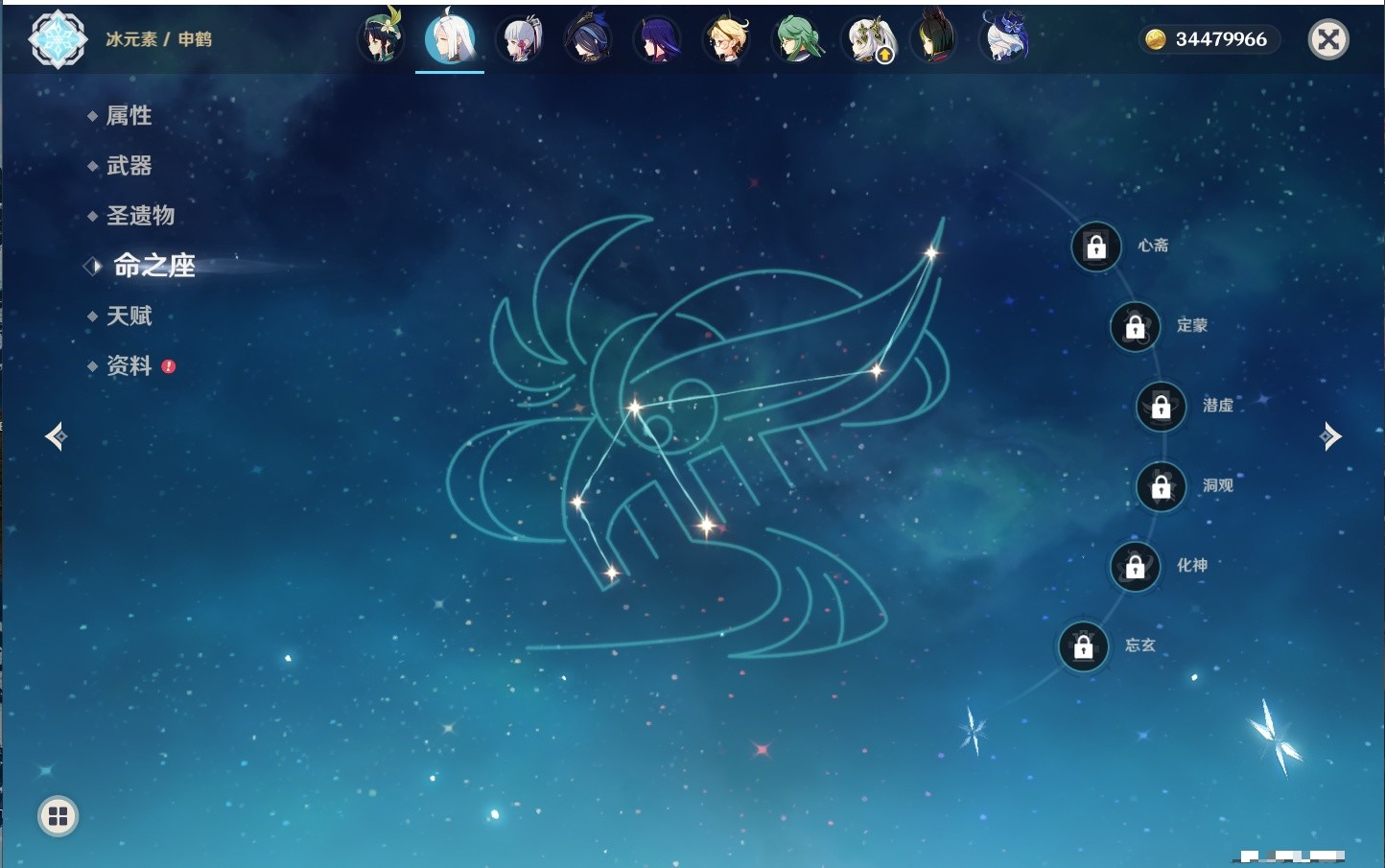Click the Cryo element emblem icon

(x=58, y=39)
